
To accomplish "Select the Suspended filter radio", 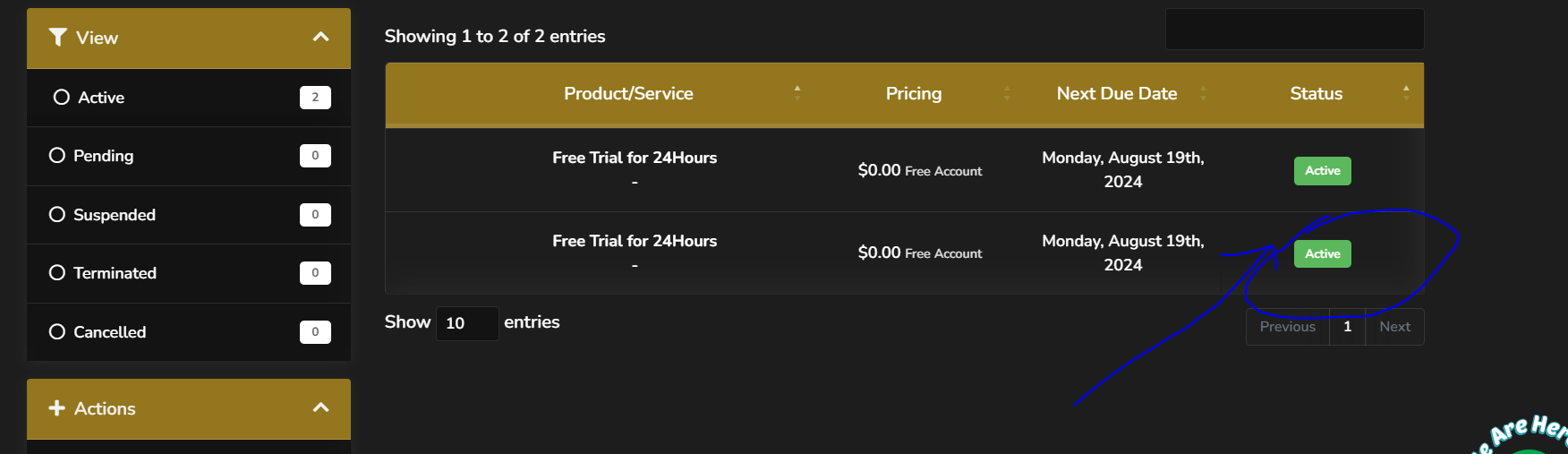I will click(x=57, y=215).
